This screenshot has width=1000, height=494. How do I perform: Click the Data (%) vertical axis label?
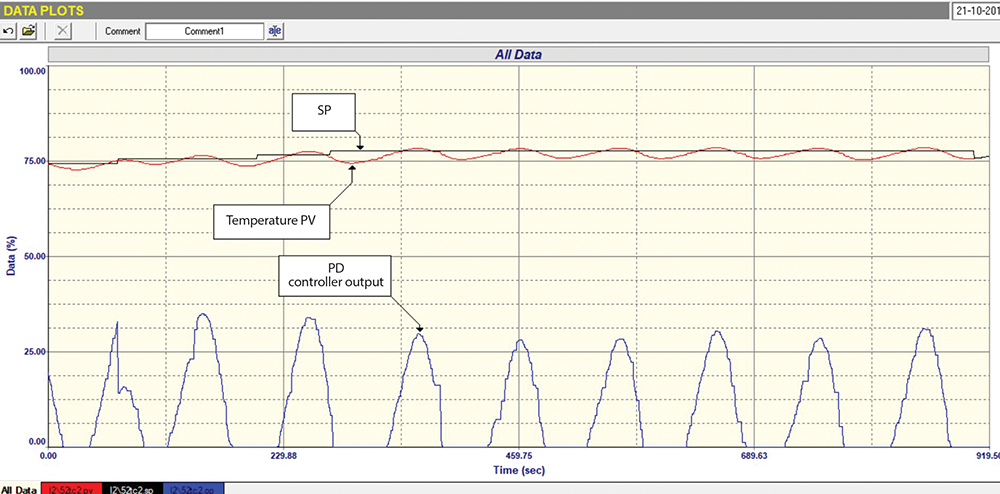[12, 255]
